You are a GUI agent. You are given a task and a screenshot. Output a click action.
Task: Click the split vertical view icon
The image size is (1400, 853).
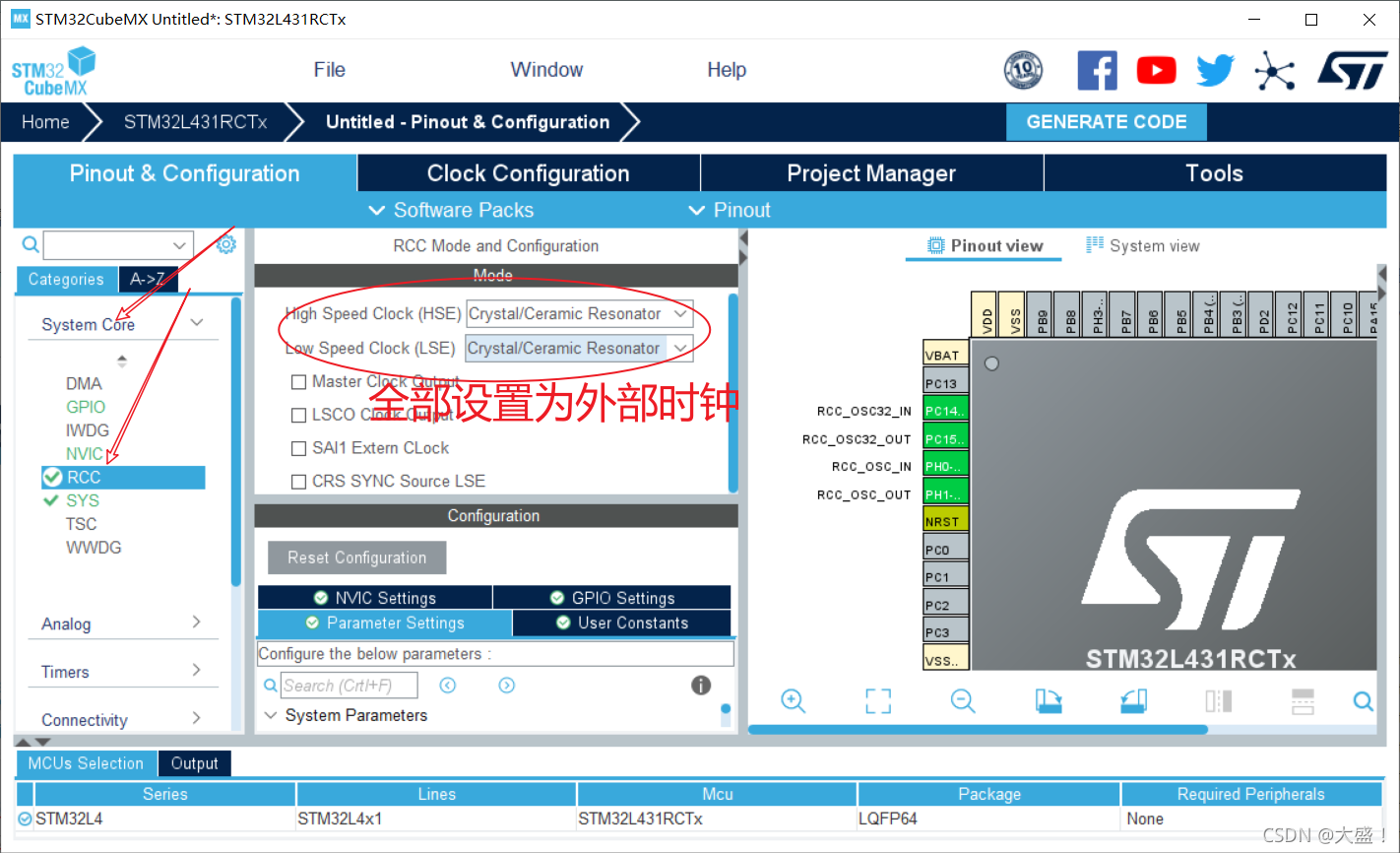(1219, 700)
